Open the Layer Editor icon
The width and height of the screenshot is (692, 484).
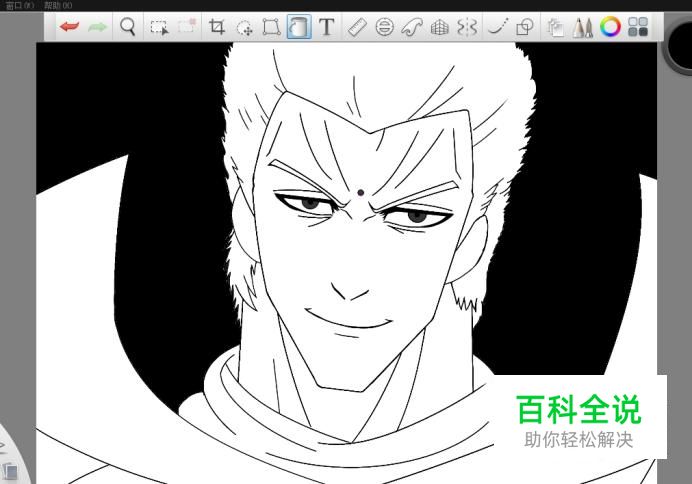pos(555,28)
